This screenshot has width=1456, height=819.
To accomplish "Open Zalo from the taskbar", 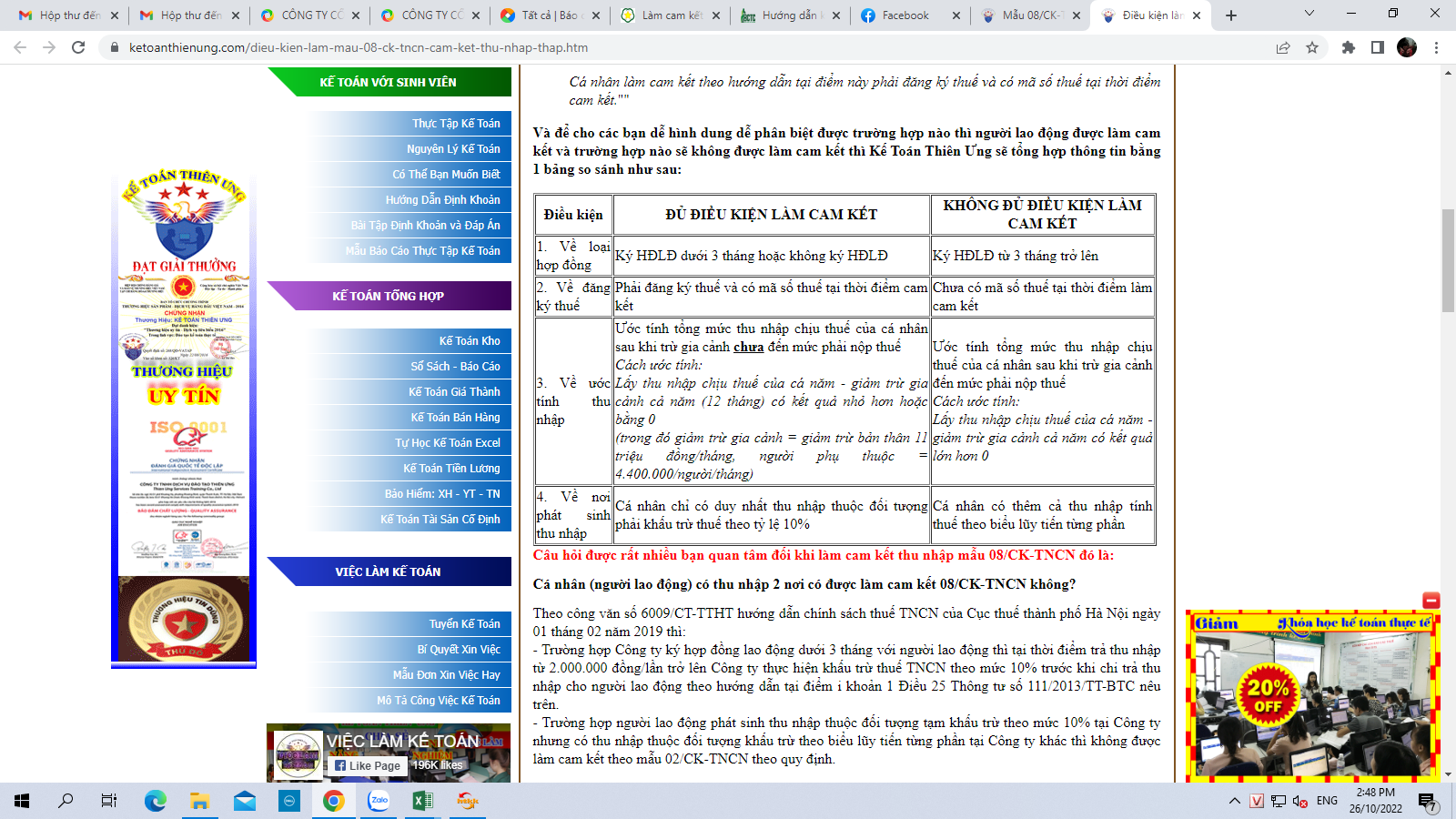I will click(x=379, y=801).
